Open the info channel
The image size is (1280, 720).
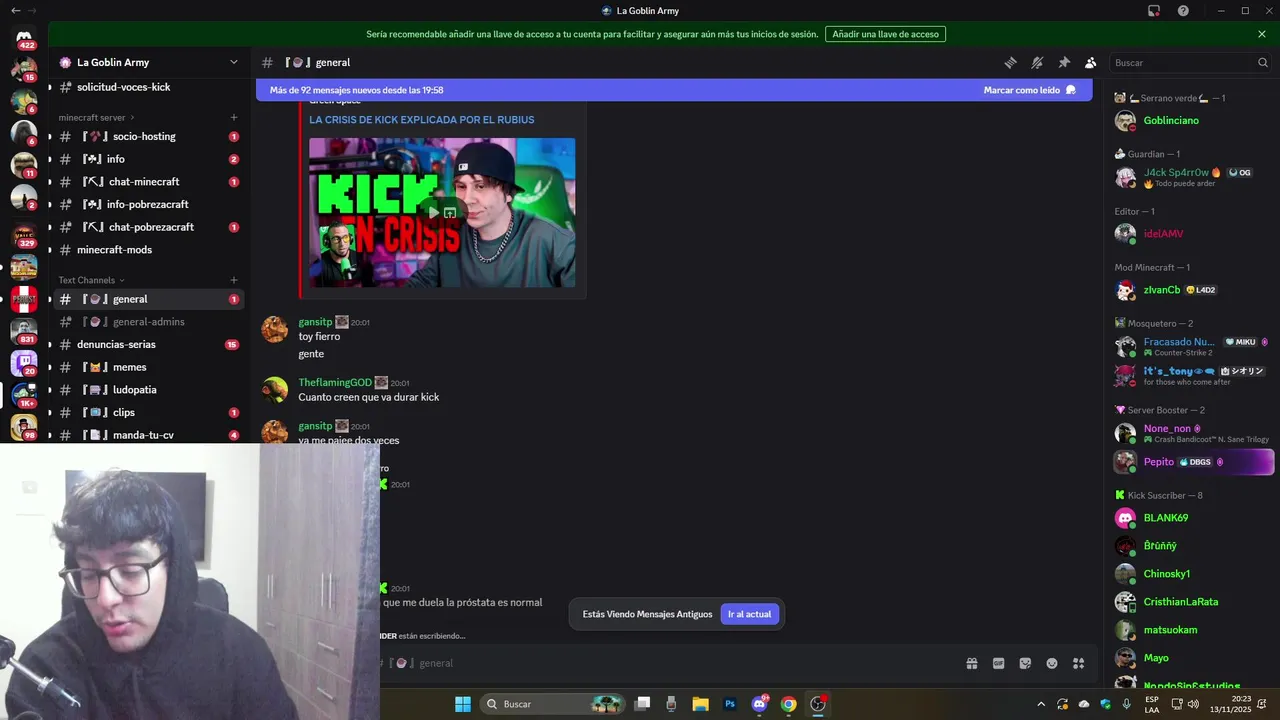pos(148,159)
